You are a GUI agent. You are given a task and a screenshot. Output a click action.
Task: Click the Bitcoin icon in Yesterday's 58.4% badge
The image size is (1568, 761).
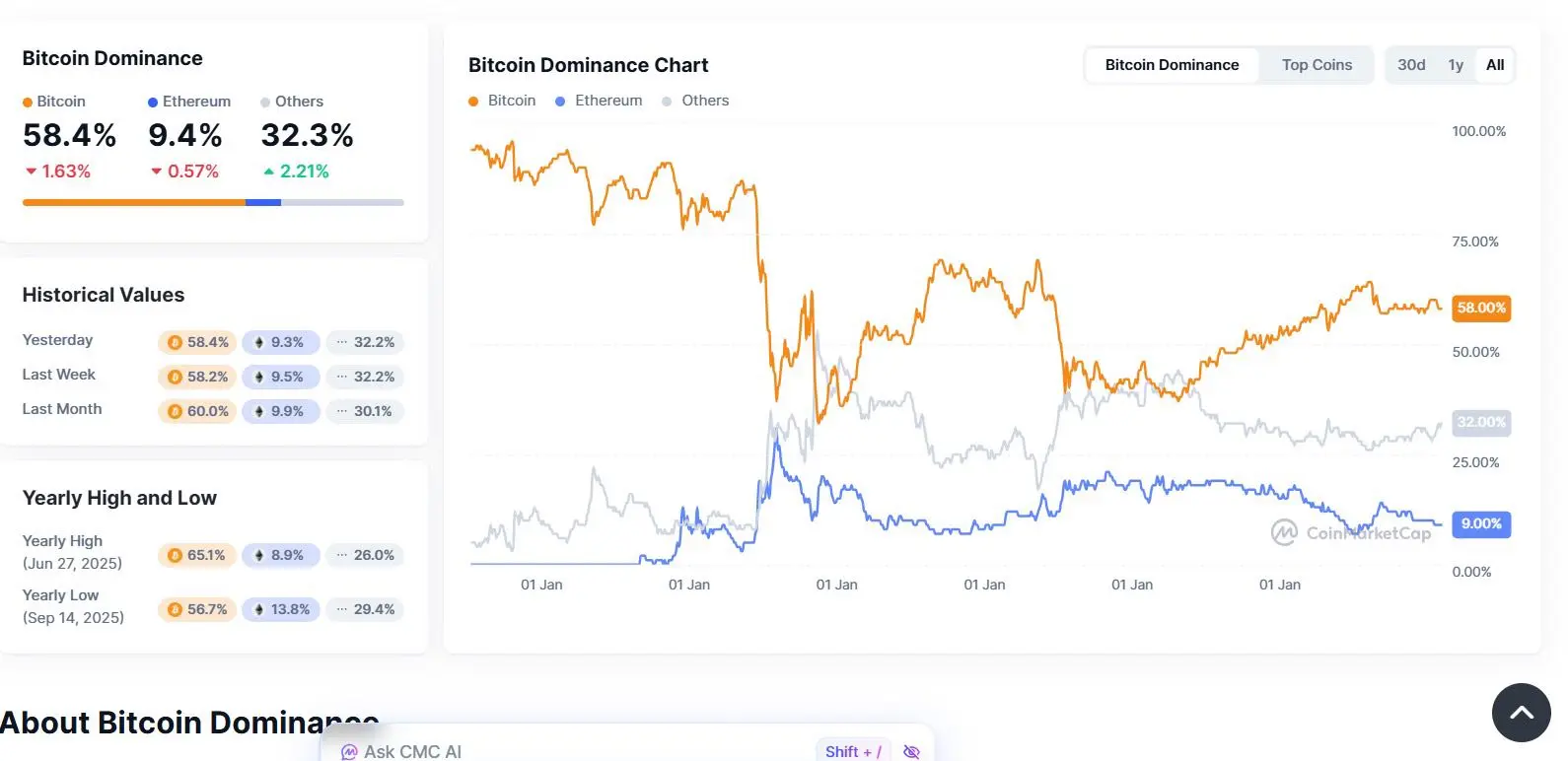point(175,342)
